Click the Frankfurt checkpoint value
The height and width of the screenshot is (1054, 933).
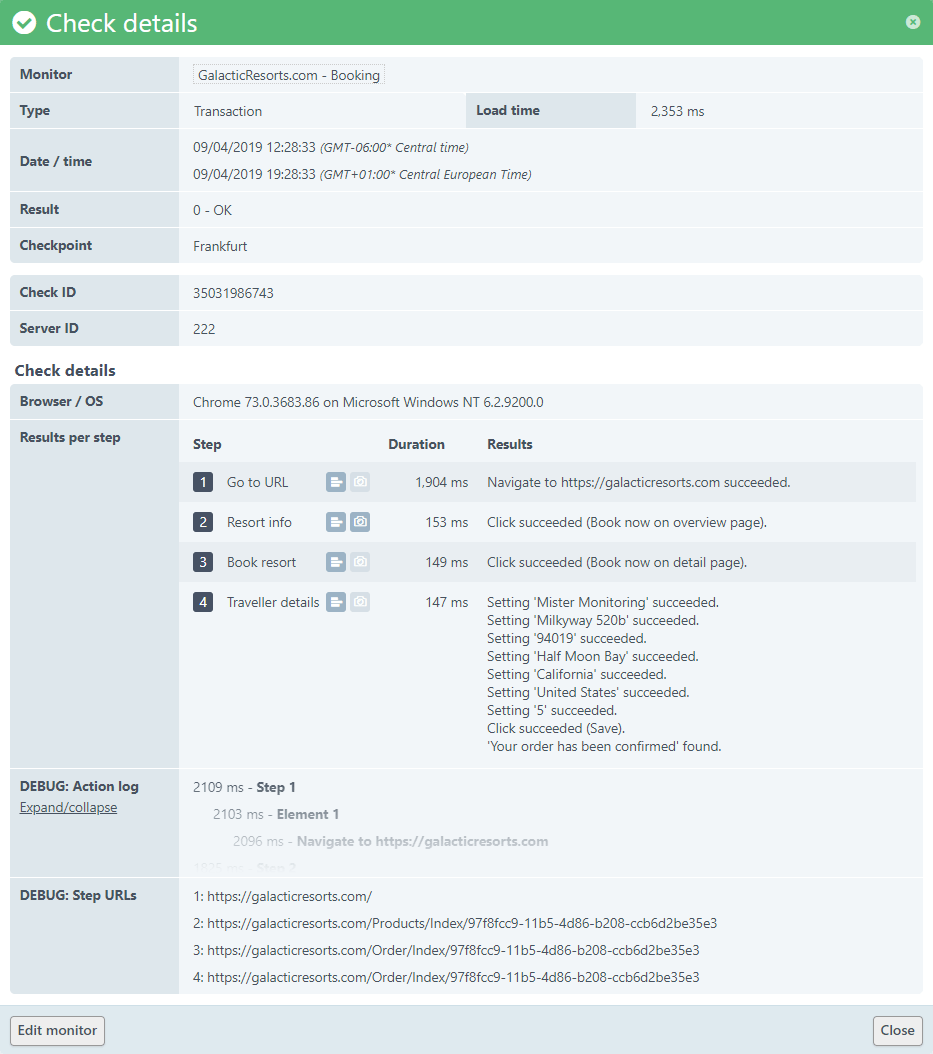click(x=220, y=247)
